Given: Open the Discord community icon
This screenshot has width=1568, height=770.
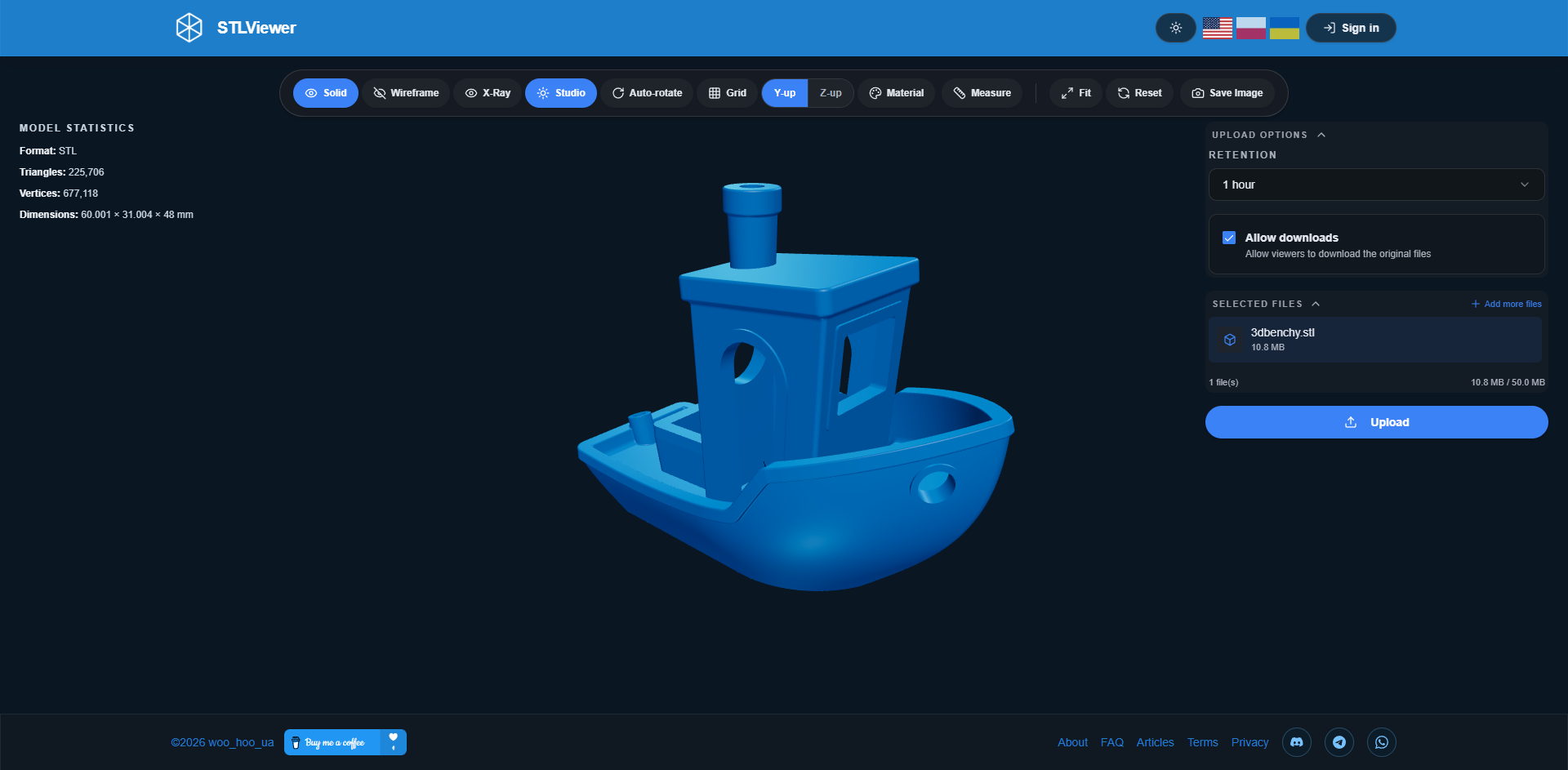Looking at the screenshot, I should 1297,742.
